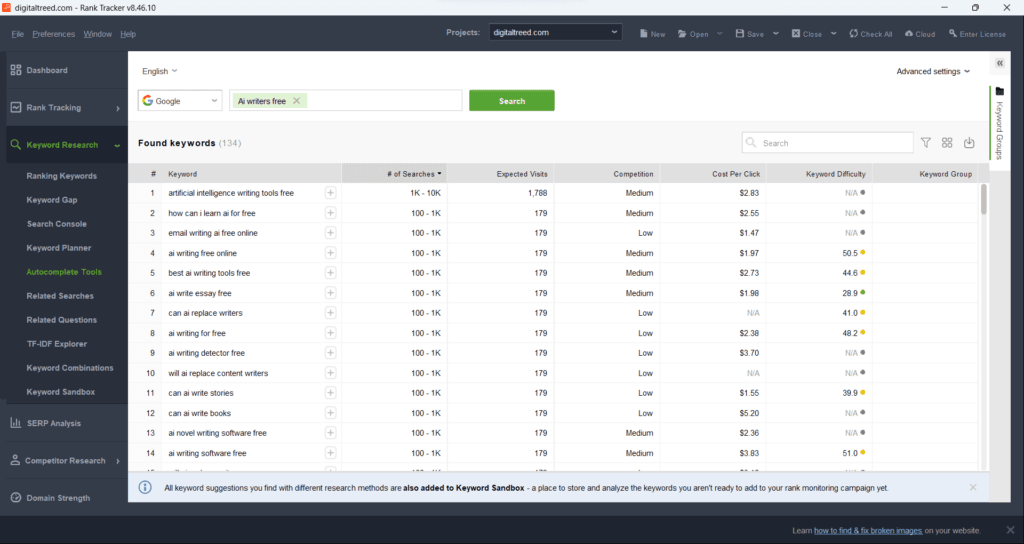The height and width of the screenshot is (544, 1024).
Task: Select Related Questions in sidebar
Action: pyautogui.click(x=62, y=320)
